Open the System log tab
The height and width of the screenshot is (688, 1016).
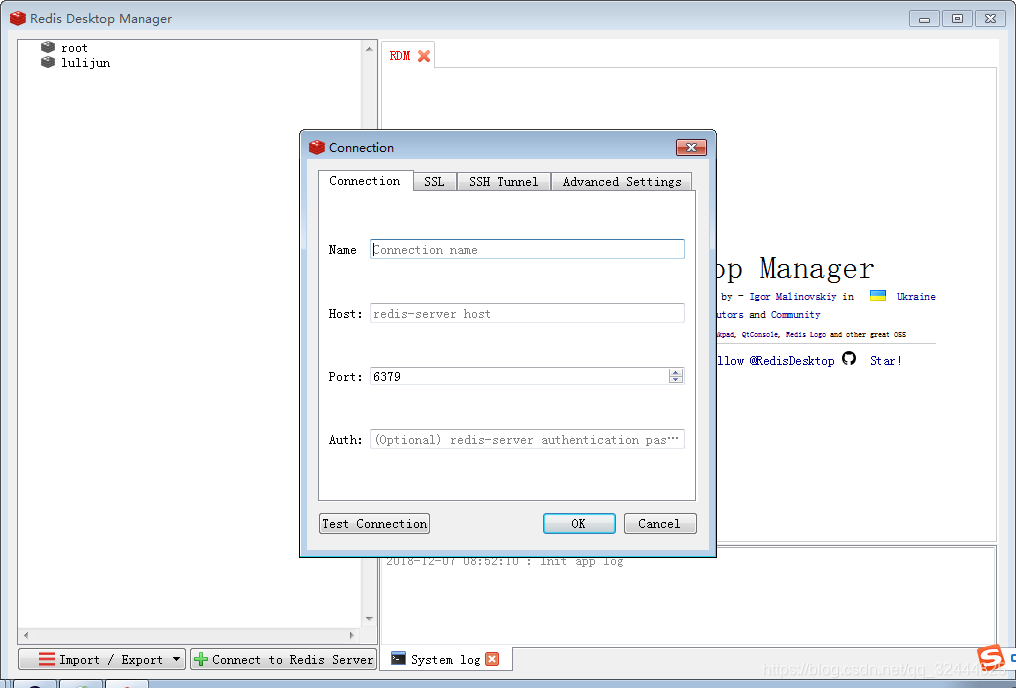click(445, 659)
